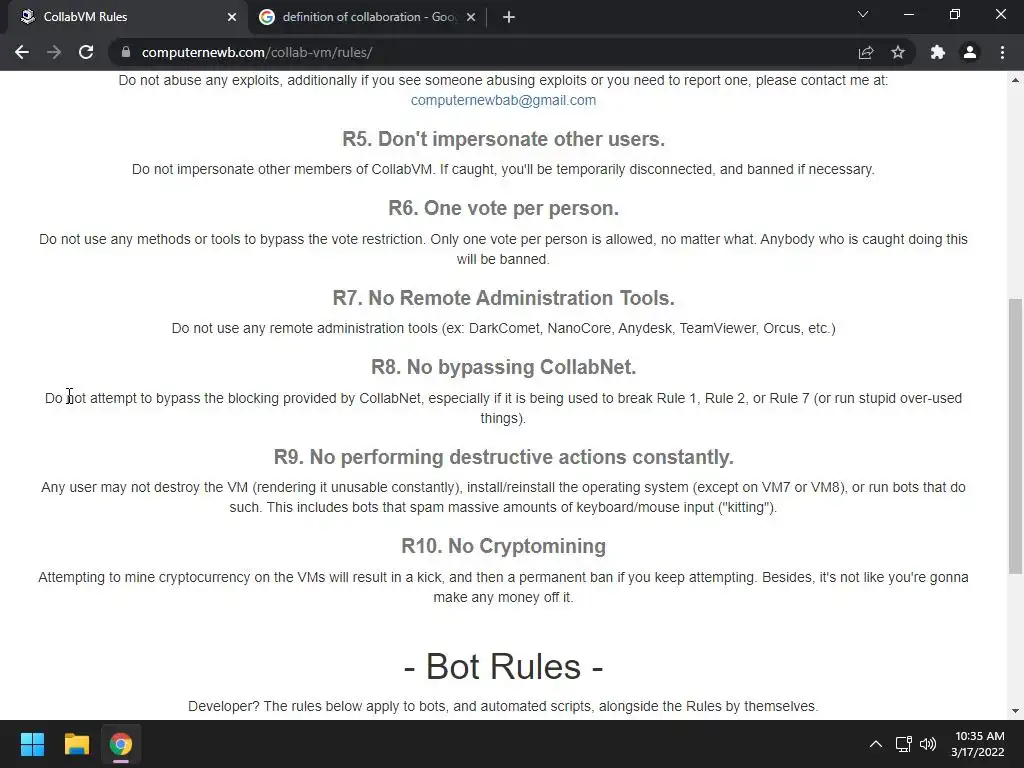Switch to definition of collaboration Google tab
1024x768 pixels.
coord(367,17)
